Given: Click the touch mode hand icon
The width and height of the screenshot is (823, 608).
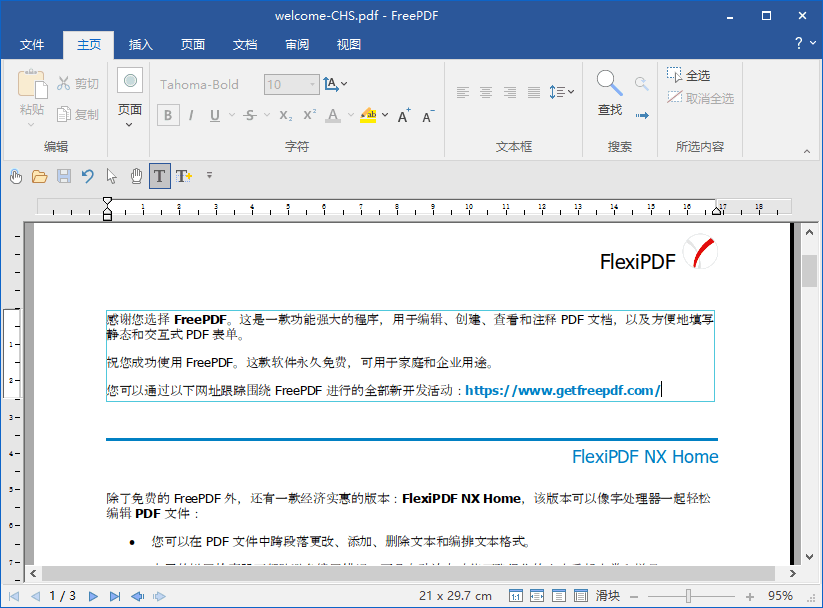Looking at the screenshot, I should [16, 176].
